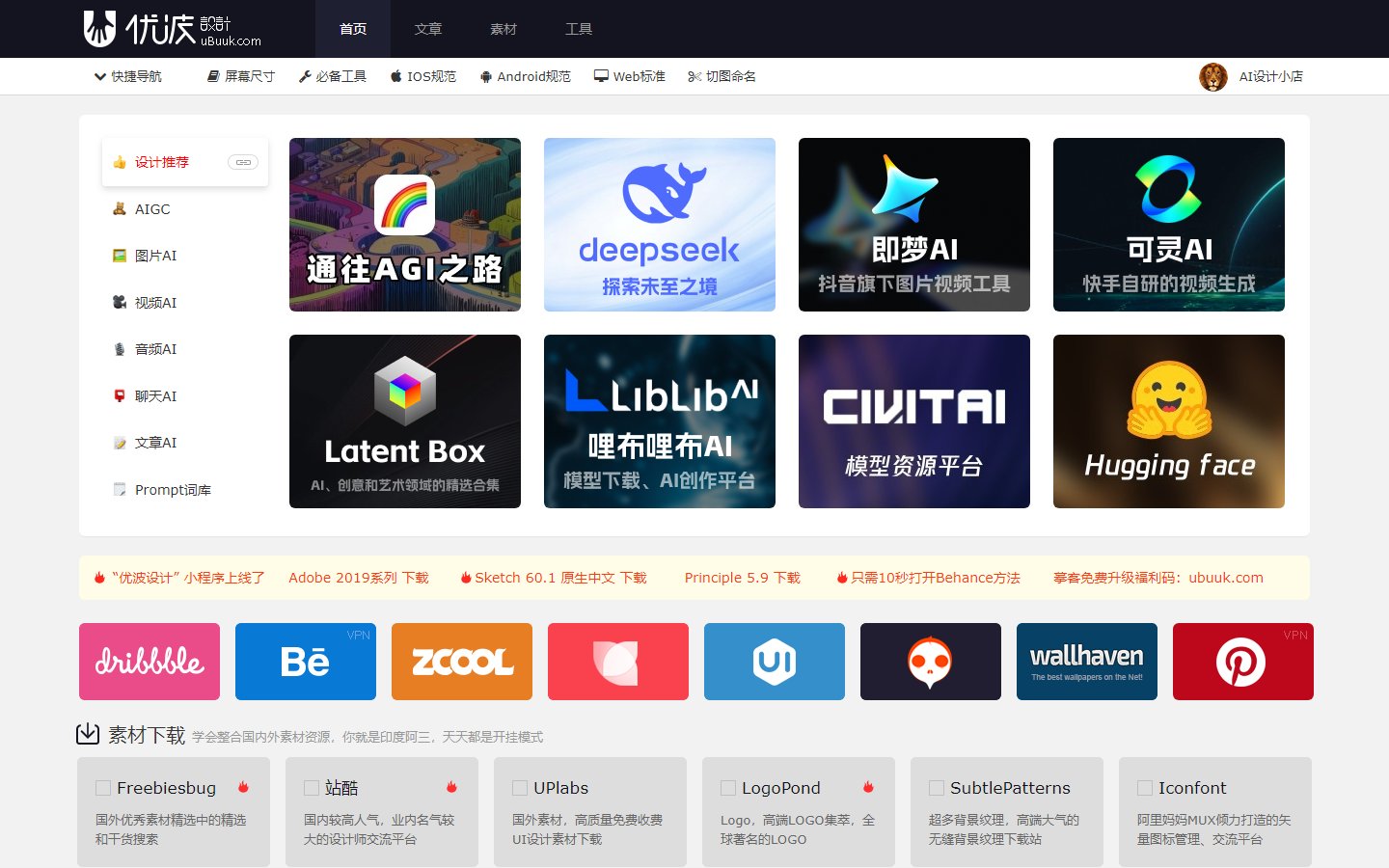Open the red skull-face logo tile
The height and width of the screenshot is (868, 1389).
(931, 662)
